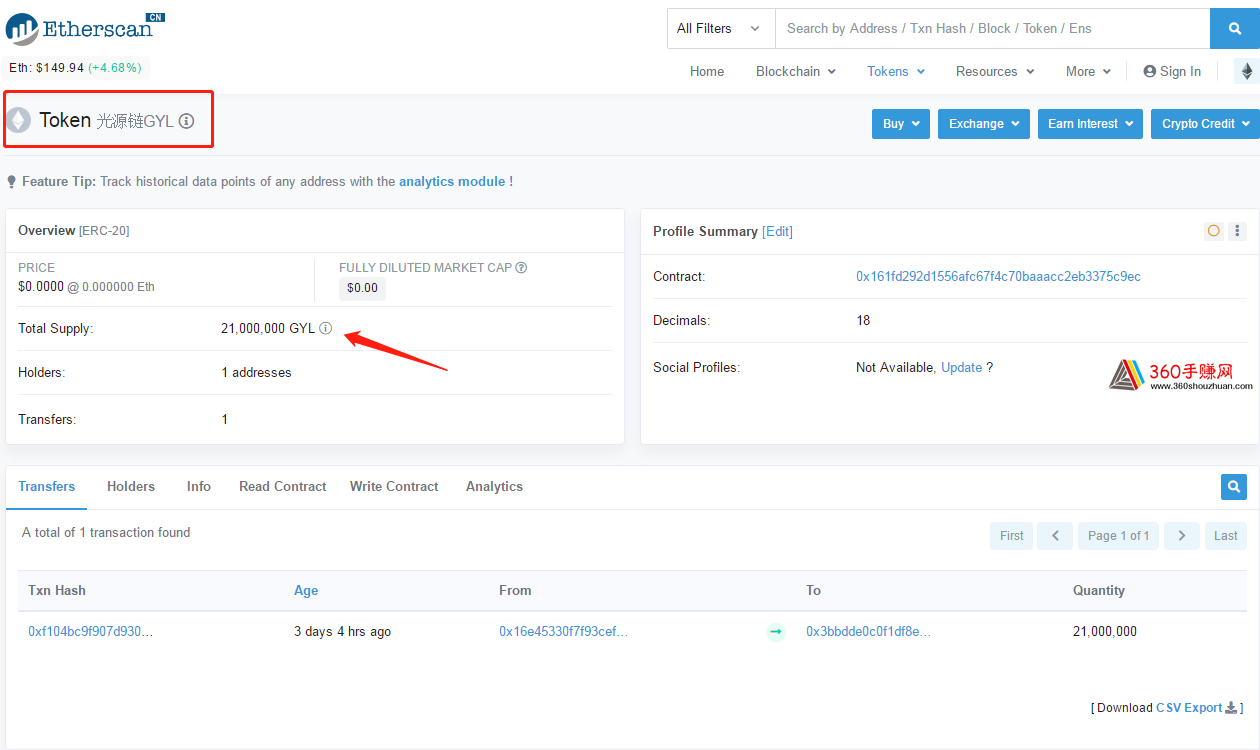Click the Etherscan logo
The width and height of the screenshot is (1260, 750).
pyautogui.click(x=85, y=27)
